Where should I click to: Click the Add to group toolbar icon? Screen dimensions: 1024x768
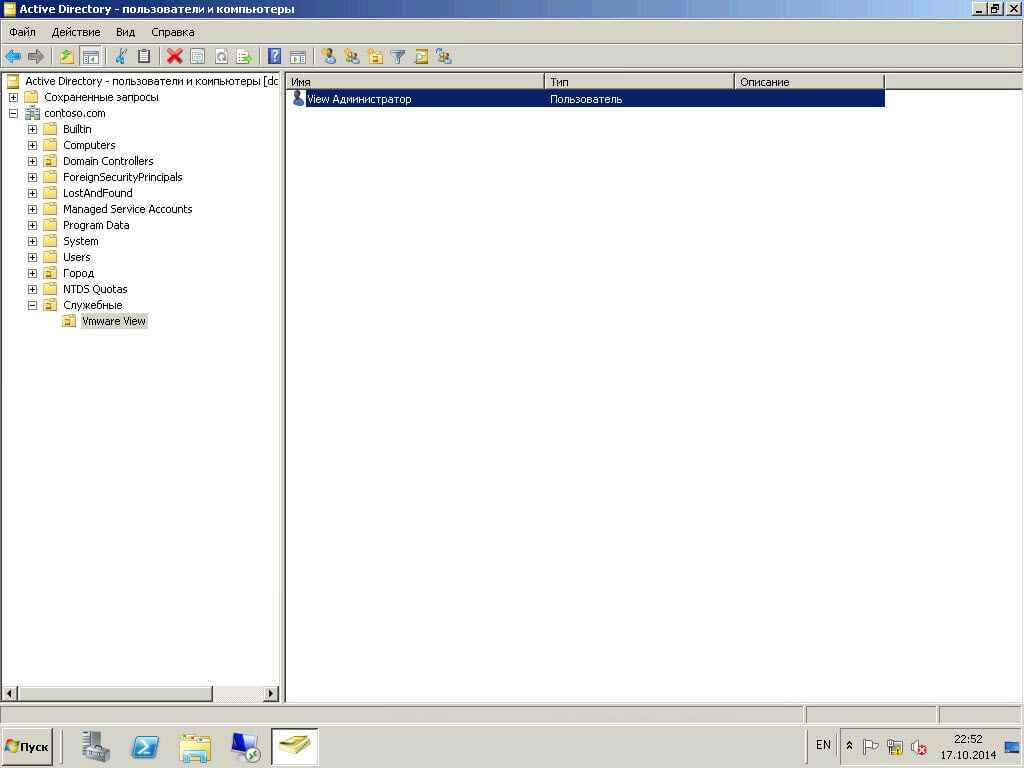(x=444, y=57)
